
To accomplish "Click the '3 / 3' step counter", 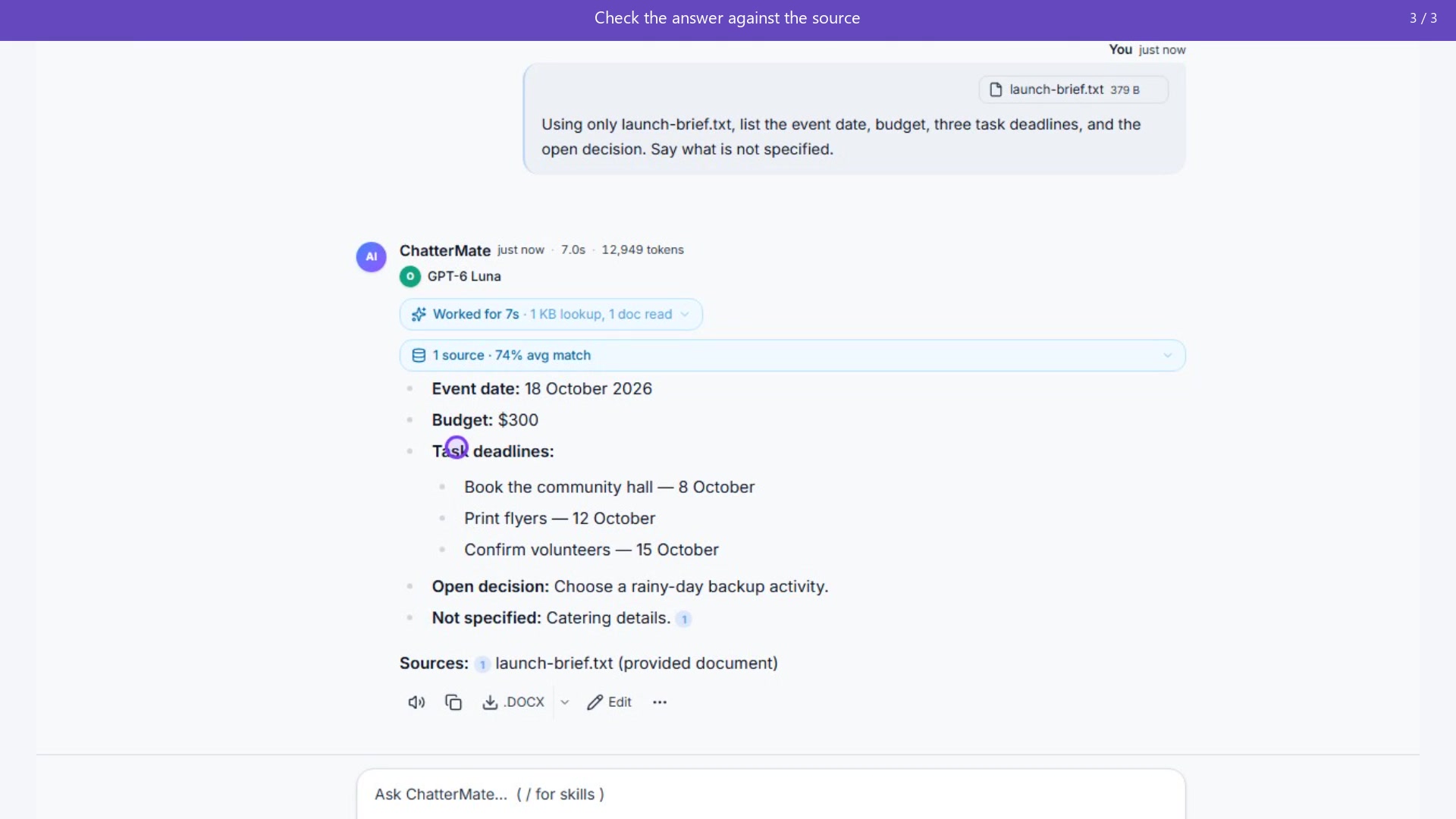I will click(1423, 18).
